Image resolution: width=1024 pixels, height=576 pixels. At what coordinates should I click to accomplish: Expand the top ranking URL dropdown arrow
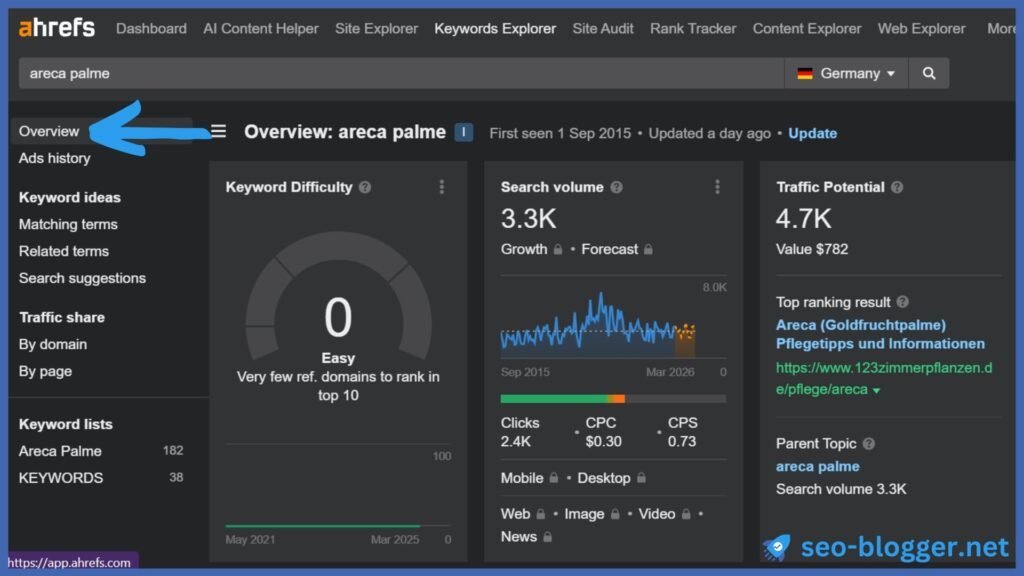point(876,391)
